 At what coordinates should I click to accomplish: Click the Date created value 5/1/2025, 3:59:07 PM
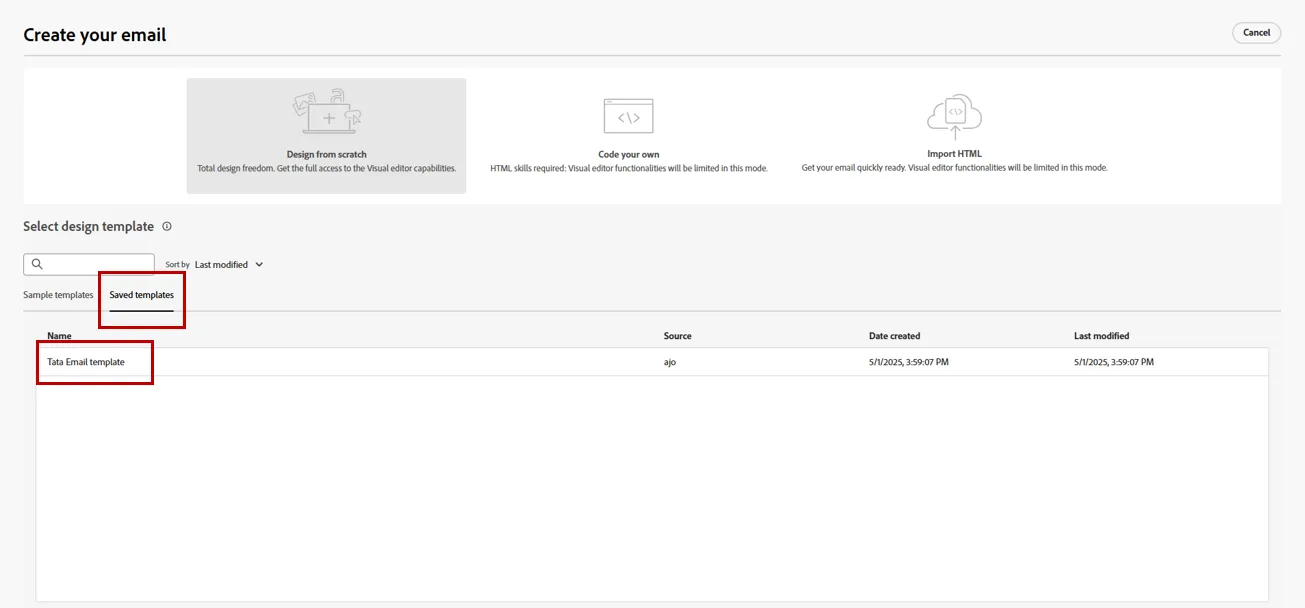point(909,362)
